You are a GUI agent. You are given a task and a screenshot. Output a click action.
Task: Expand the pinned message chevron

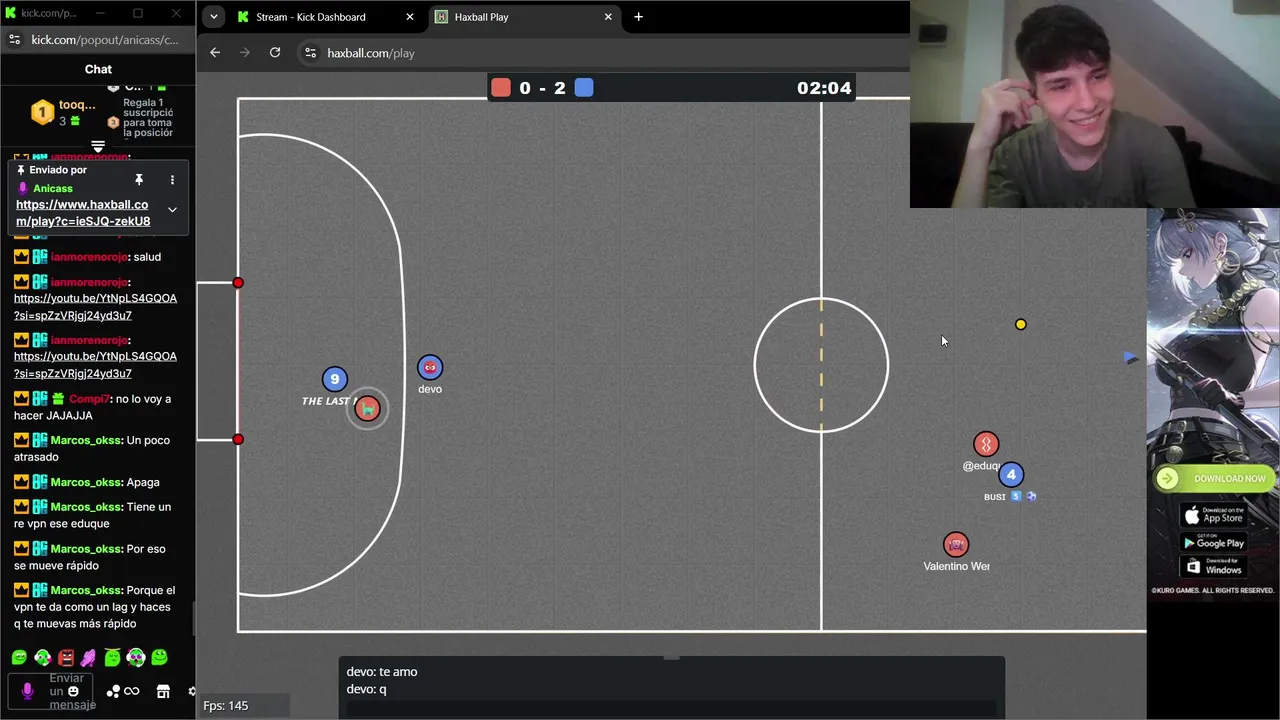click(x=172, y=210)
